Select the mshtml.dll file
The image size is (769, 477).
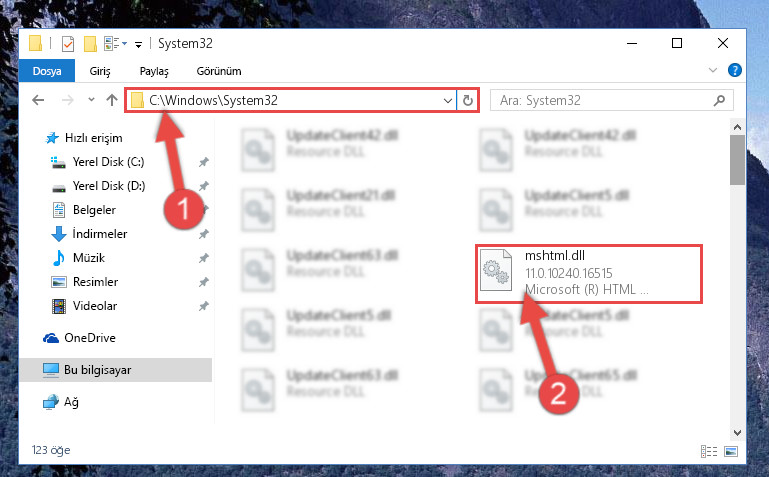pos(589,273)
